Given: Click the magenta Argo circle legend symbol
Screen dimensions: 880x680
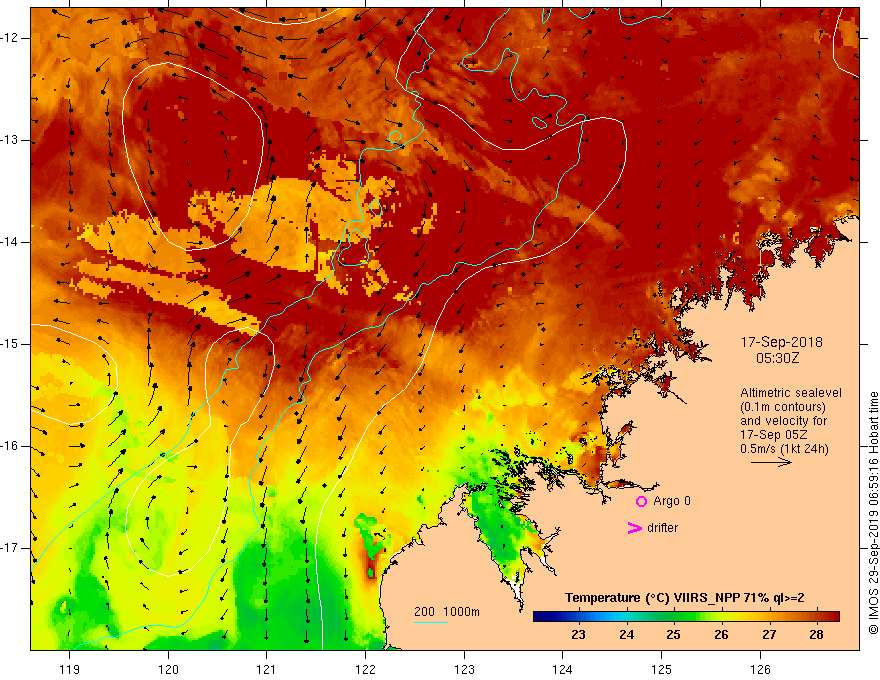Looking at the screenshot, I should pyautogui.click(x=641, y=501).
